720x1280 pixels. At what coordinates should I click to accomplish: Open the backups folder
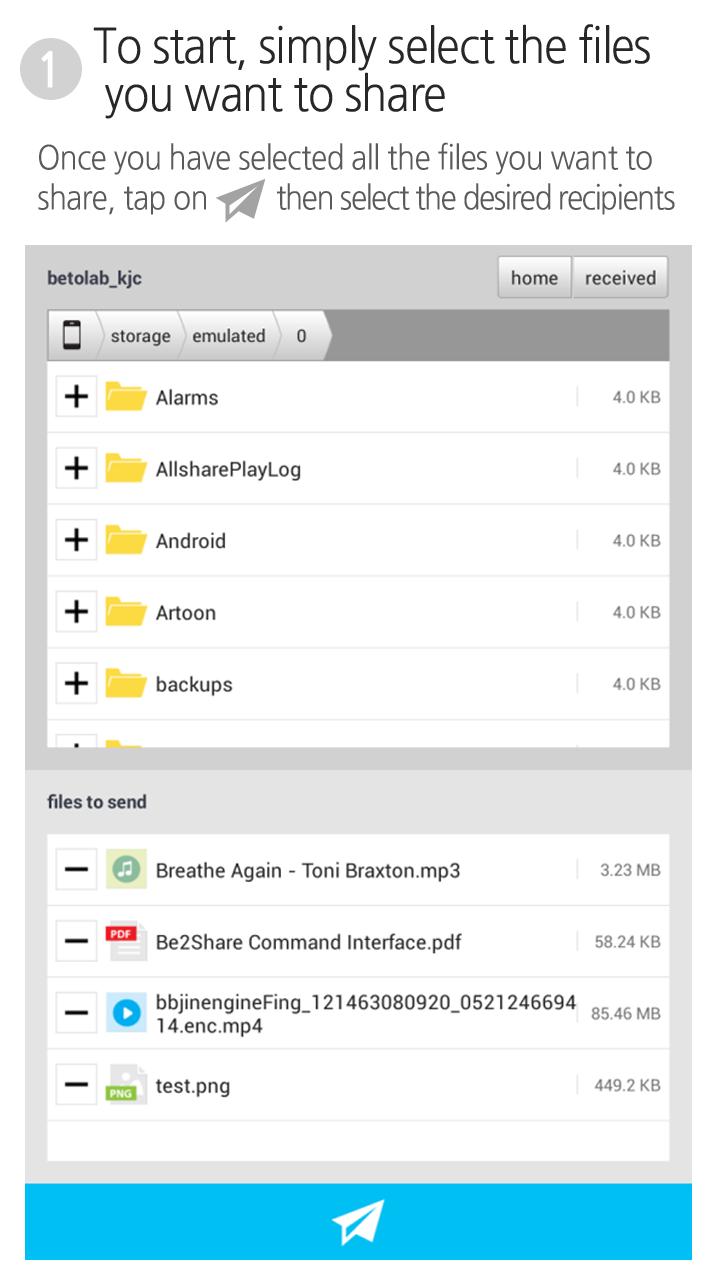pos(194,685)
